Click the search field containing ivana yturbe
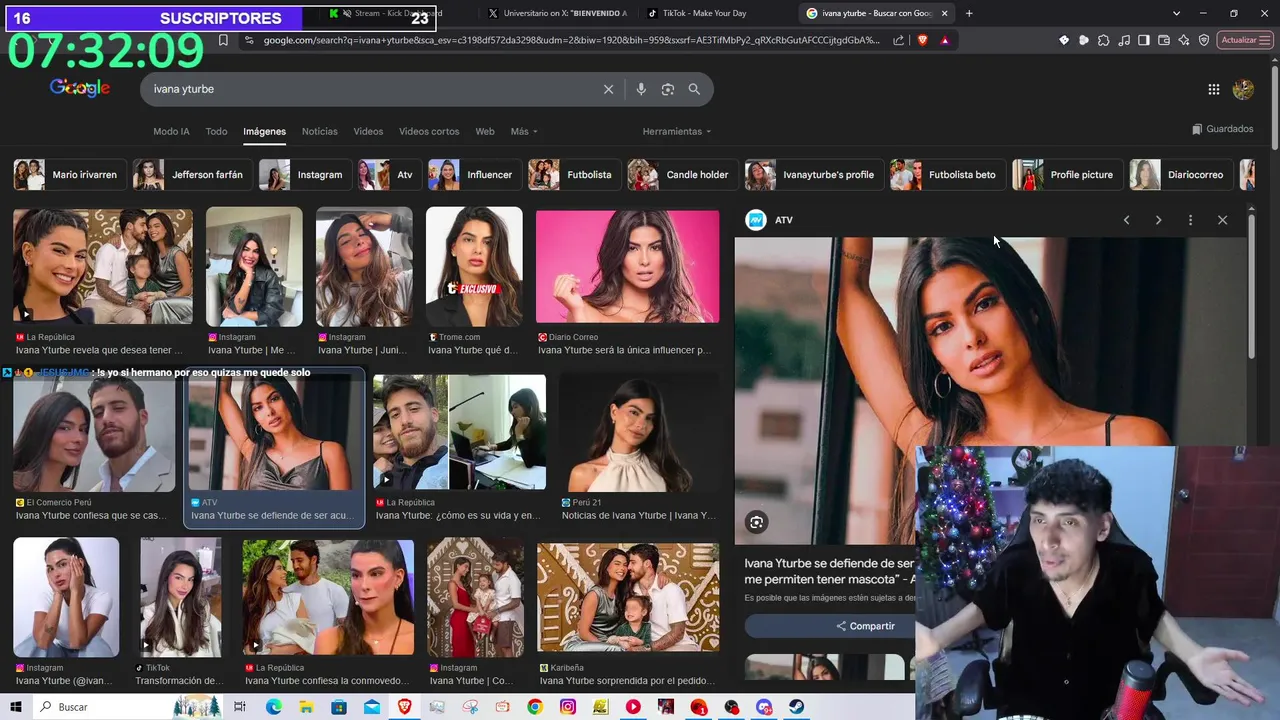Screen dimensions: 1280x720 370,89
